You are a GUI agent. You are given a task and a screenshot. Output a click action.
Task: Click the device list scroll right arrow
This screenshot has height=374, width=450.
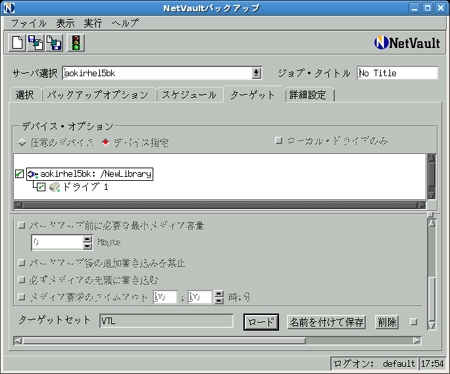point(422,205)
